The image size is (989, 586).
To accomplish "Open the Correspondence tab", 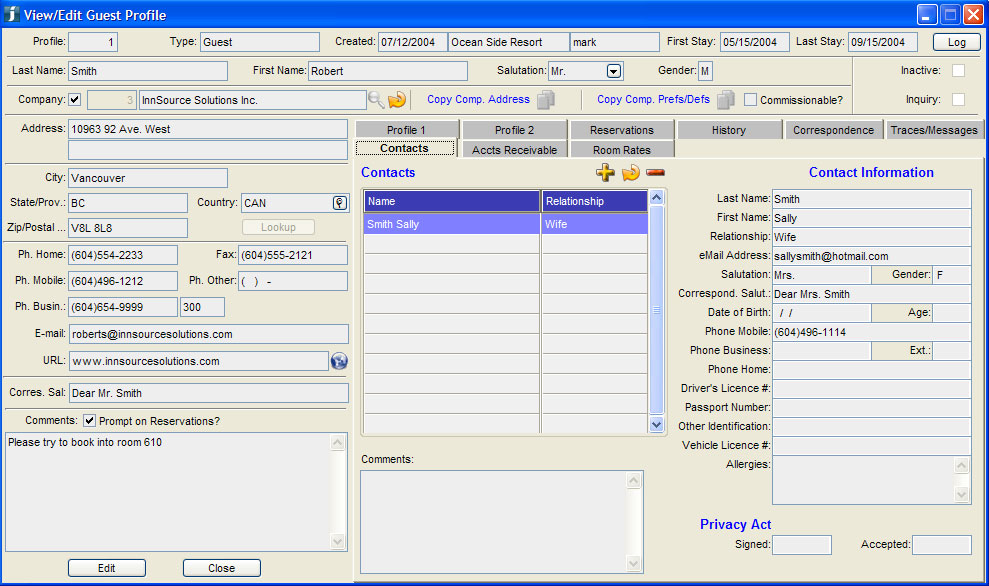I will (x=833, y=130).
